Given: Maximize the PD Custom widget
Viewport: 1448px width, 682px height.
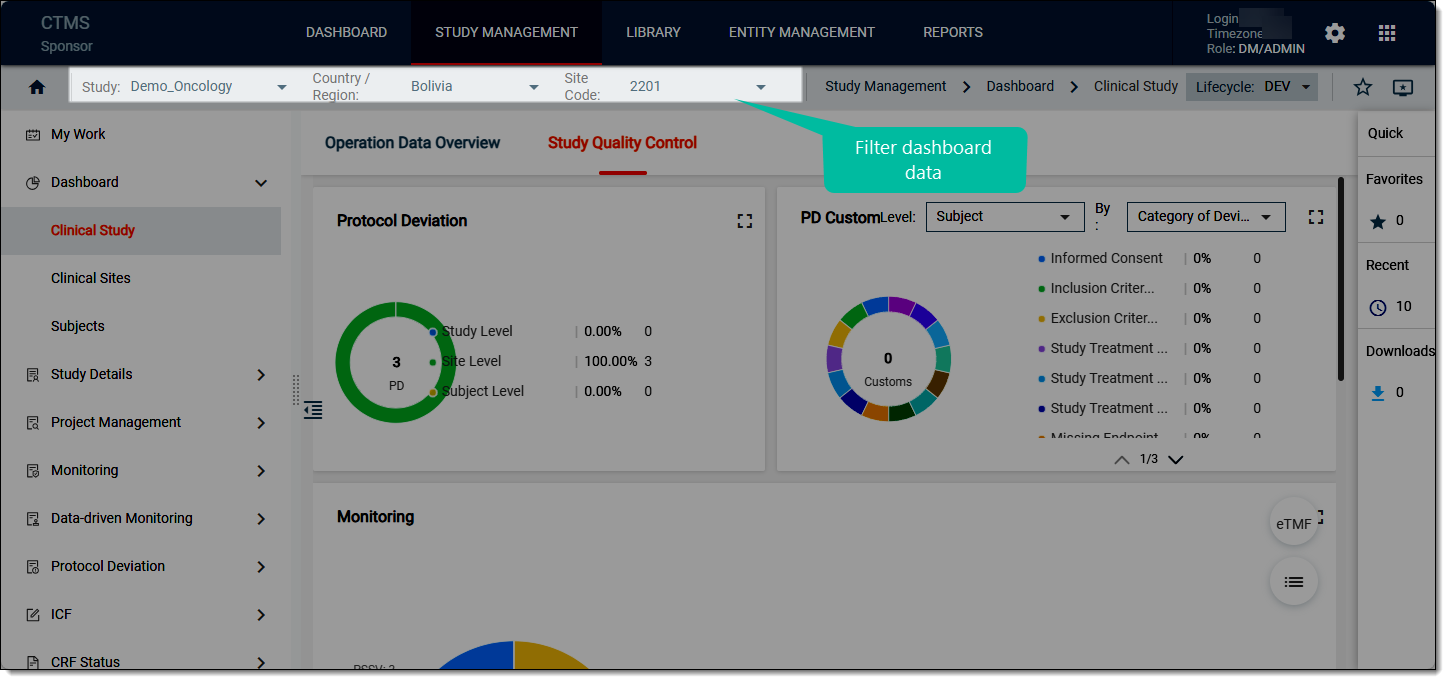Looking at the screenshot, I should pyautogui.click(x=1316, y=217).
